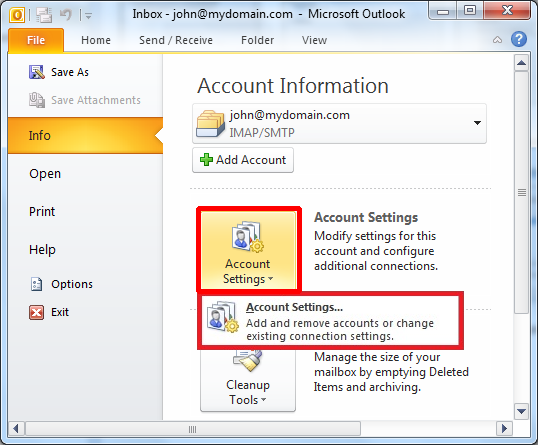The height and width of the screenshot is (445, 538).
Task: Click the mailbox account folders icon
Action: 210,124
